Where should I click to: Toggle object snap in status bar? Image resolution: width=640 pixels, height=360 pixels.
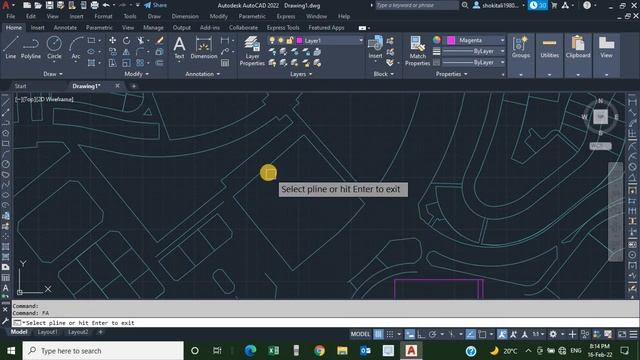coord(482,334)
